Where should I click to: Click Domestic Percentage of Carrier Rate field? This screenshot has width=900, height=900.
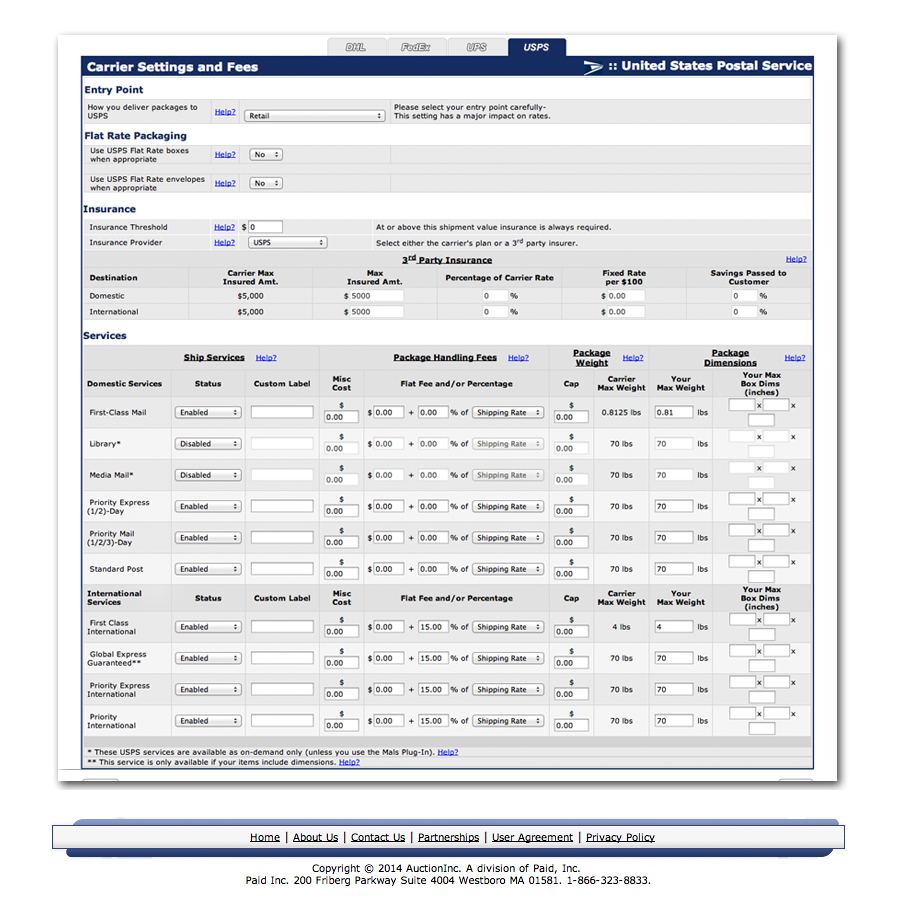495,296
